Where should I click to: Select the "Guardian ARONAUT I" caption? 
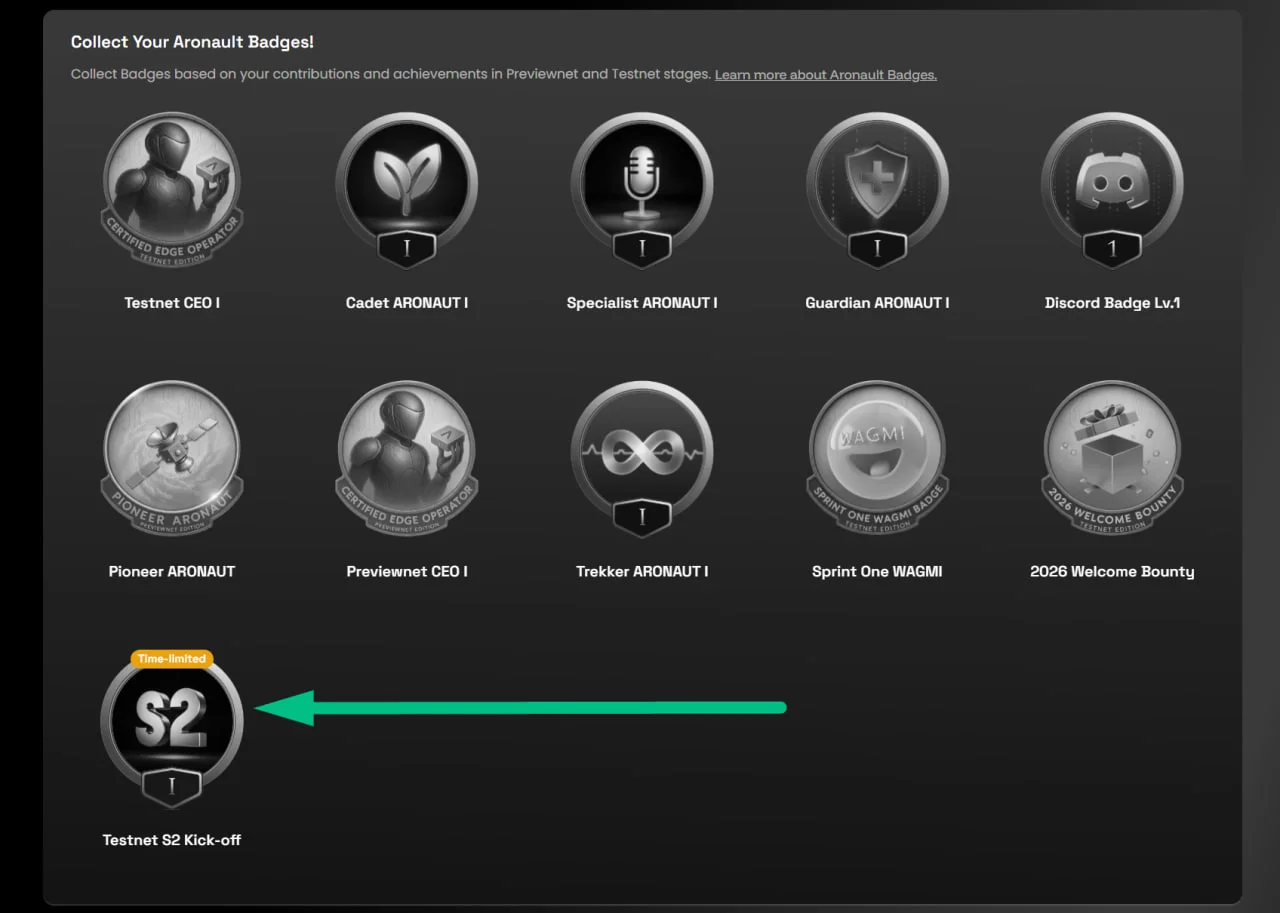(877, 303)
